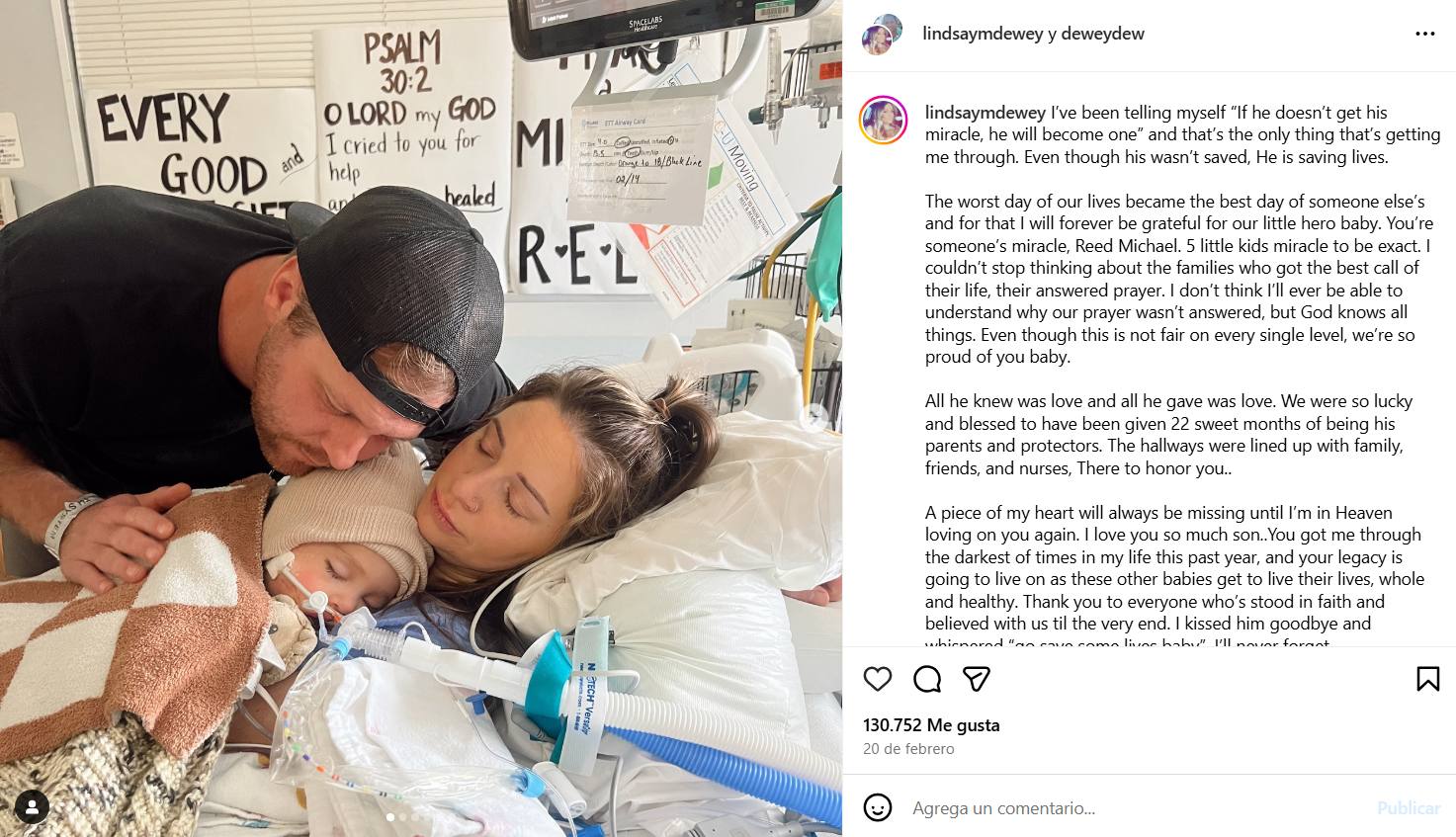Viewport: 1456px width, 837px height.
Task: Open comments via speech bubble icon
Action: point(927,679)
